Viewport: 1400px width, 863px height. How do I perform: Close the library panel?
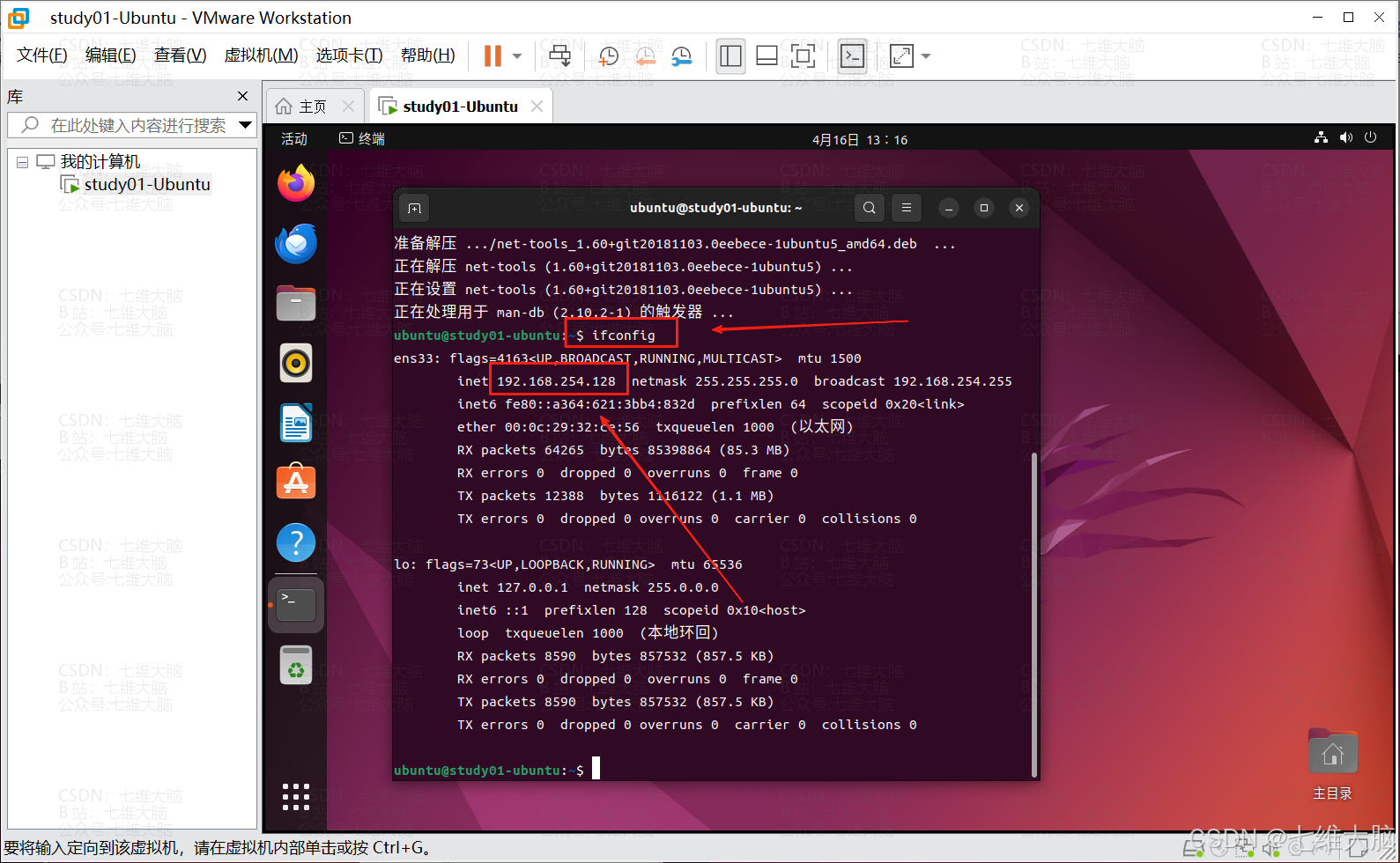click(243, 96)
